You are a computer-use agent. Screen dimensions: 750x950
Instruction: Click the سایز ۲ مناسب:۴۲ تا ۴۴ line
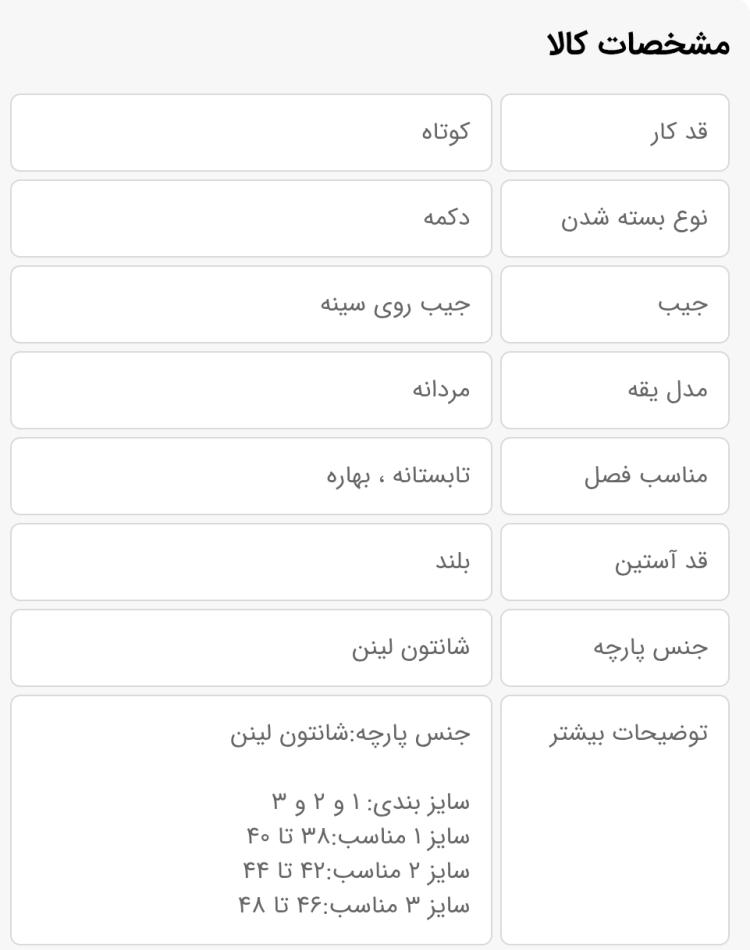pos(356,872)
